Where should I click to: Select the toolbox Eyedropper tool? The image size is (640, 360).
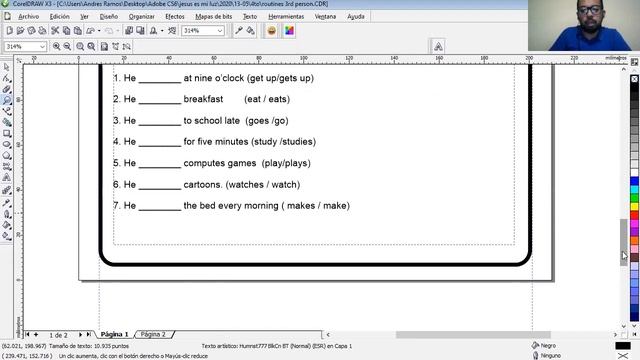[x=7, y=202]
